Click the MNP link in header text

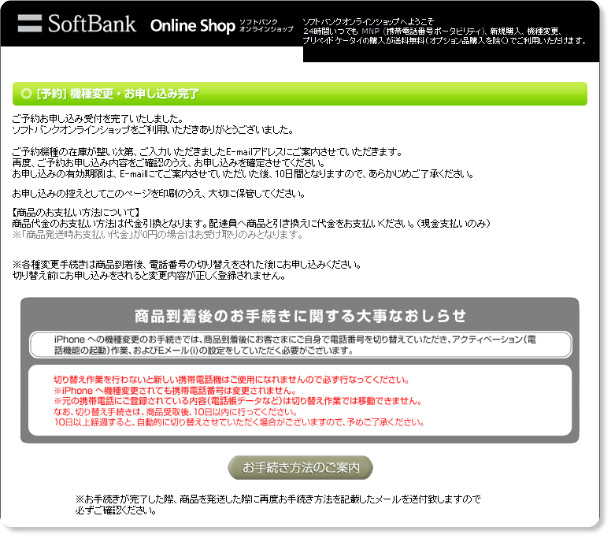coord(370,31)
